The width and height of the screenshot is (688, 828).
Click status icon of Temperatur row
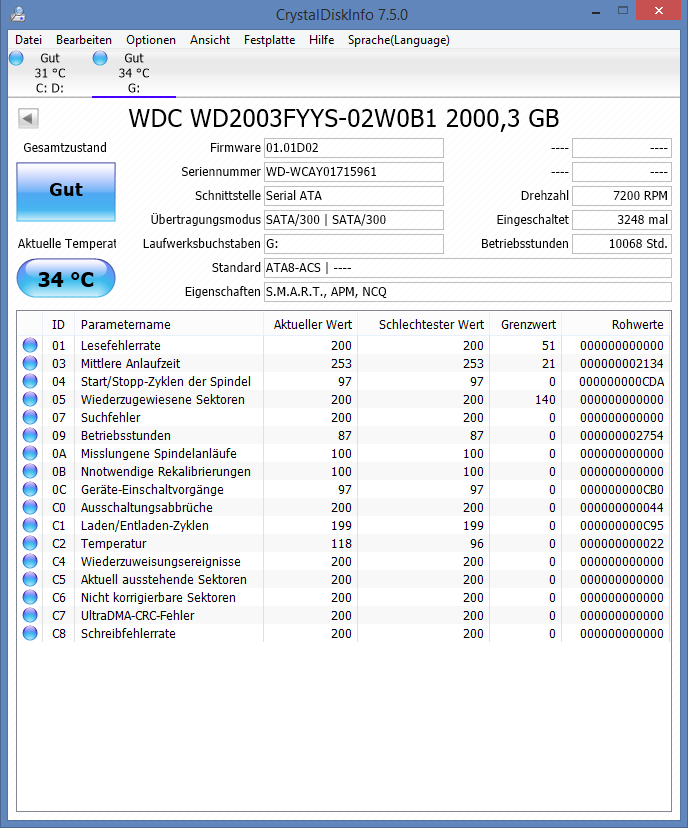[30, 543]
